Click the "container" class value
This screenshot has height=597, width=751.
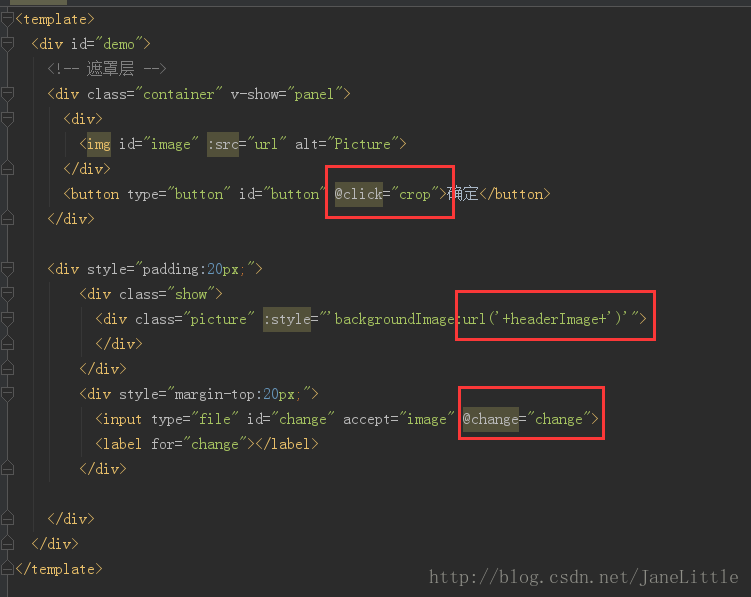coord(178,94)
